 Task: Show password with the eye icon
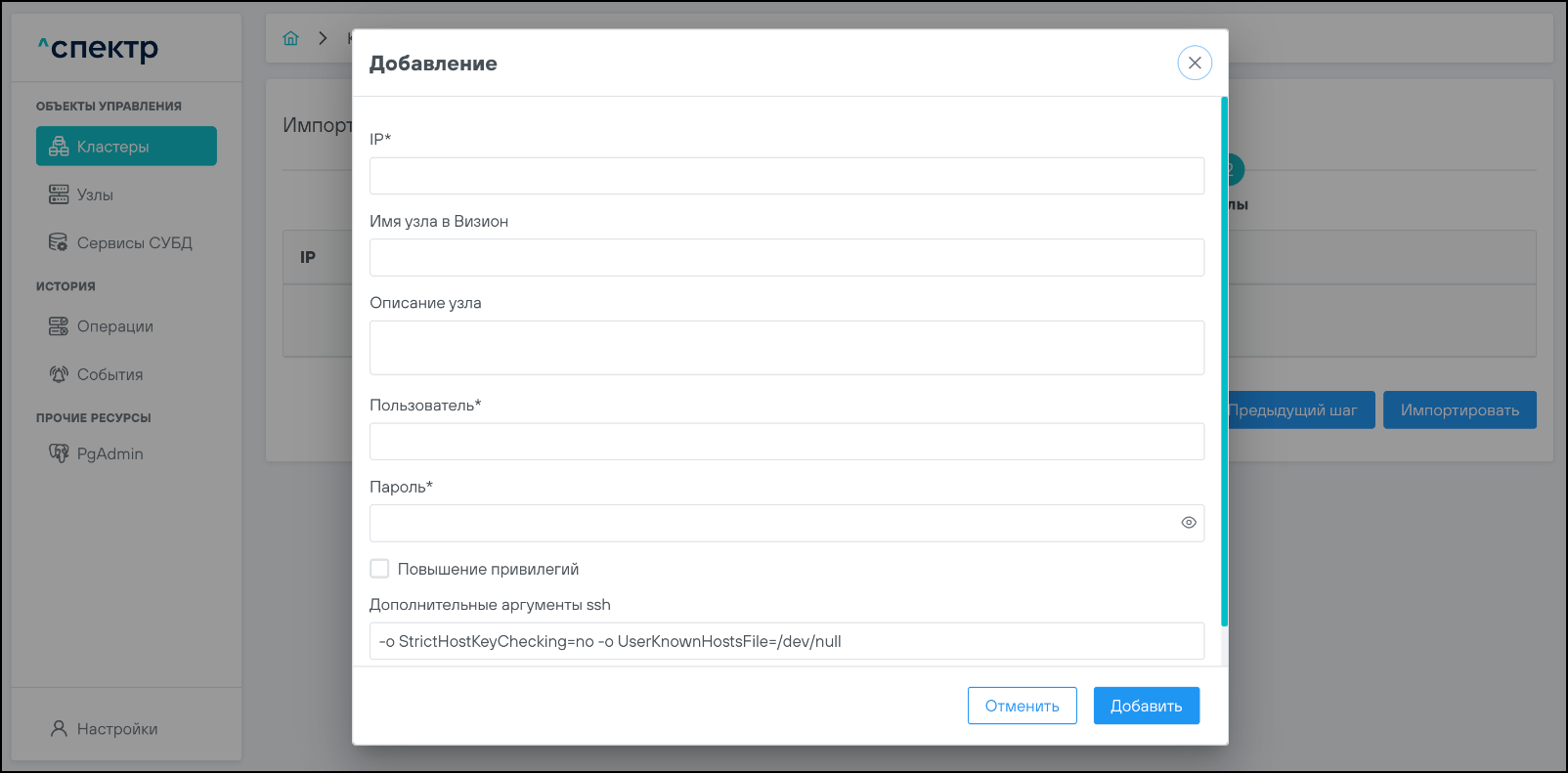[x=1188, y=523]
